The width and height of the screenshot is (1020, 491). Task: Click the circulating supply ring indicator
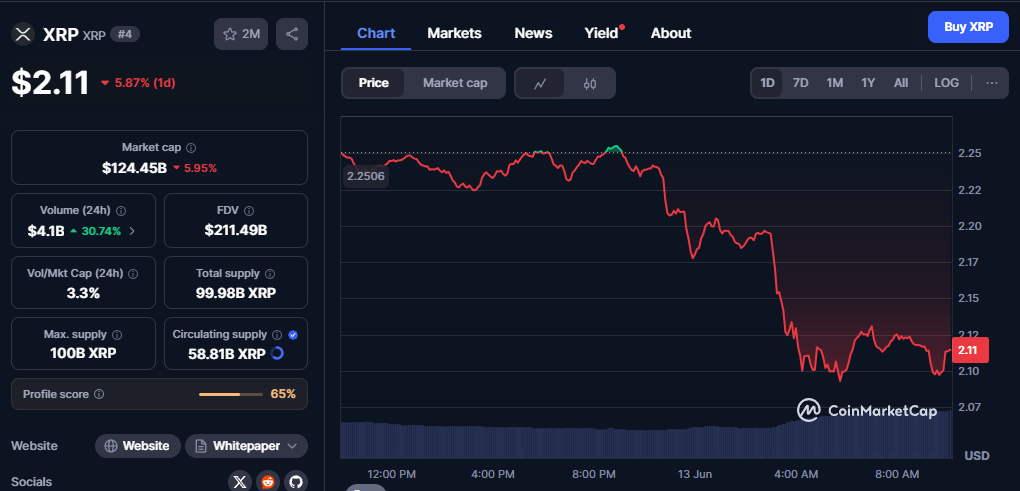click(x=276, y=354)
